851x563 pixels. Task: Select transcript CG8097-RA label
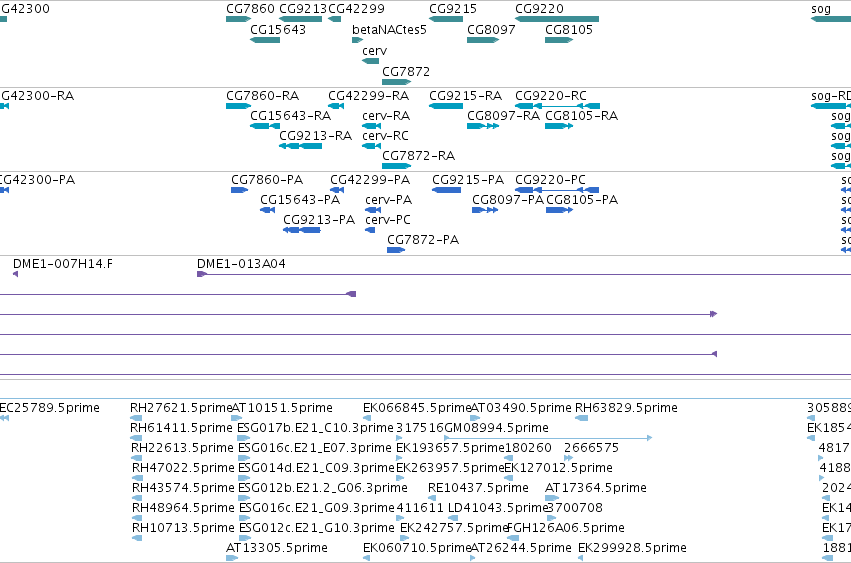point(504,116)
